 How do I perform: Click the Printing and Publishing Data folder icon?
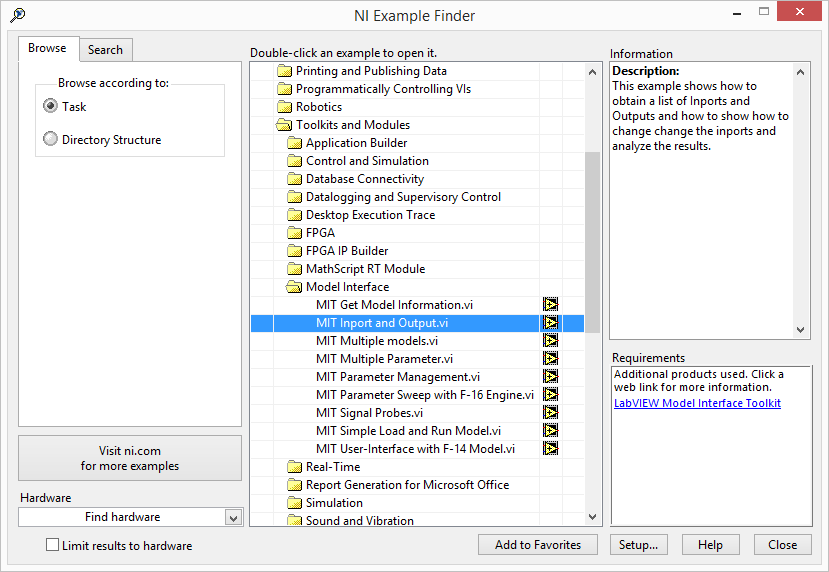click(284, 71)
